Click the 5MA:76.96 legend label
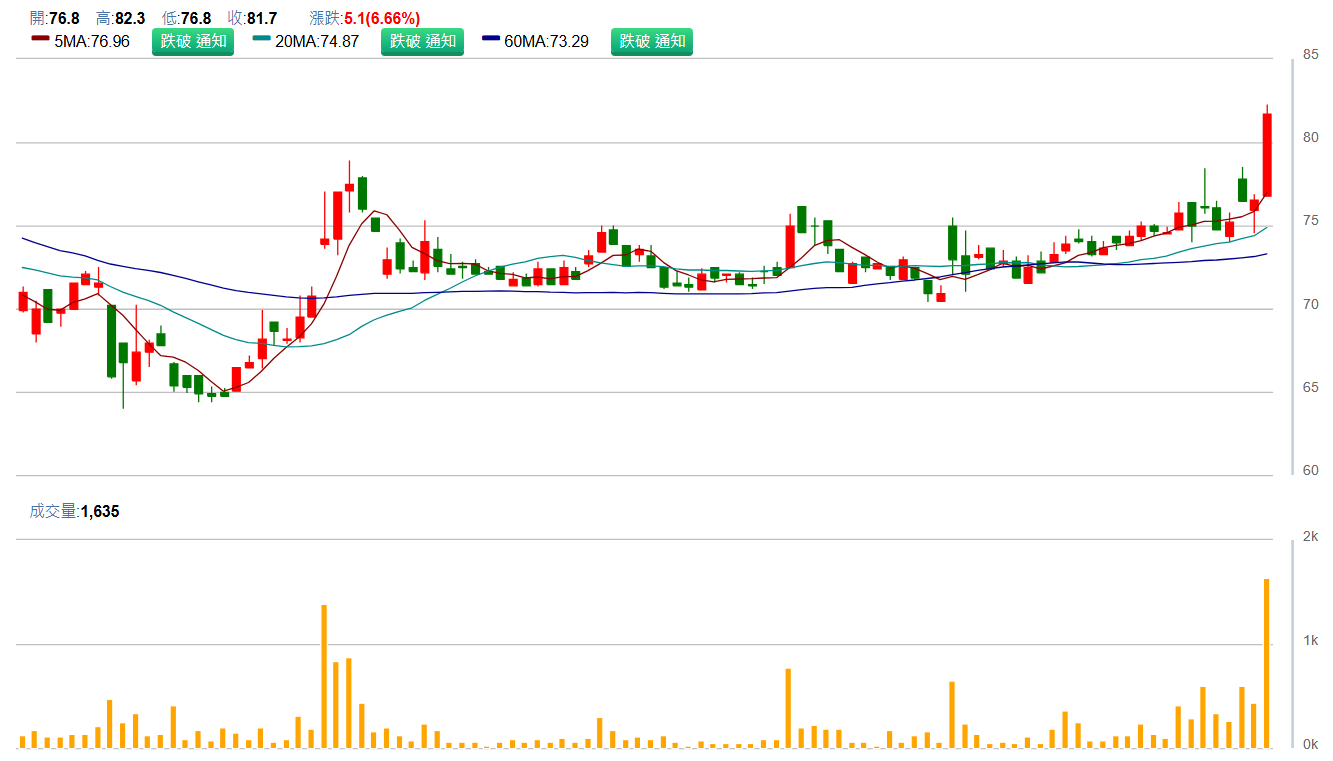This screenshot has width=1333, height=761. coord(92,41)
